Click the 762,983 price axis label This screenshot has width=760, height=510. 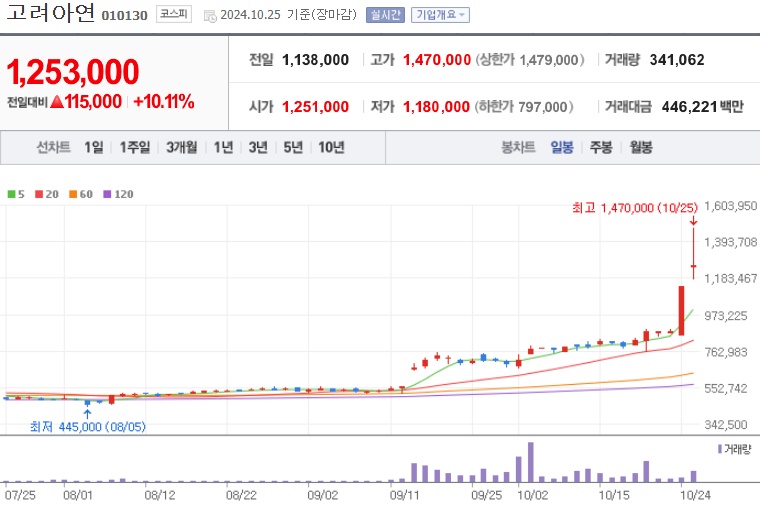(x=726, y=352)
